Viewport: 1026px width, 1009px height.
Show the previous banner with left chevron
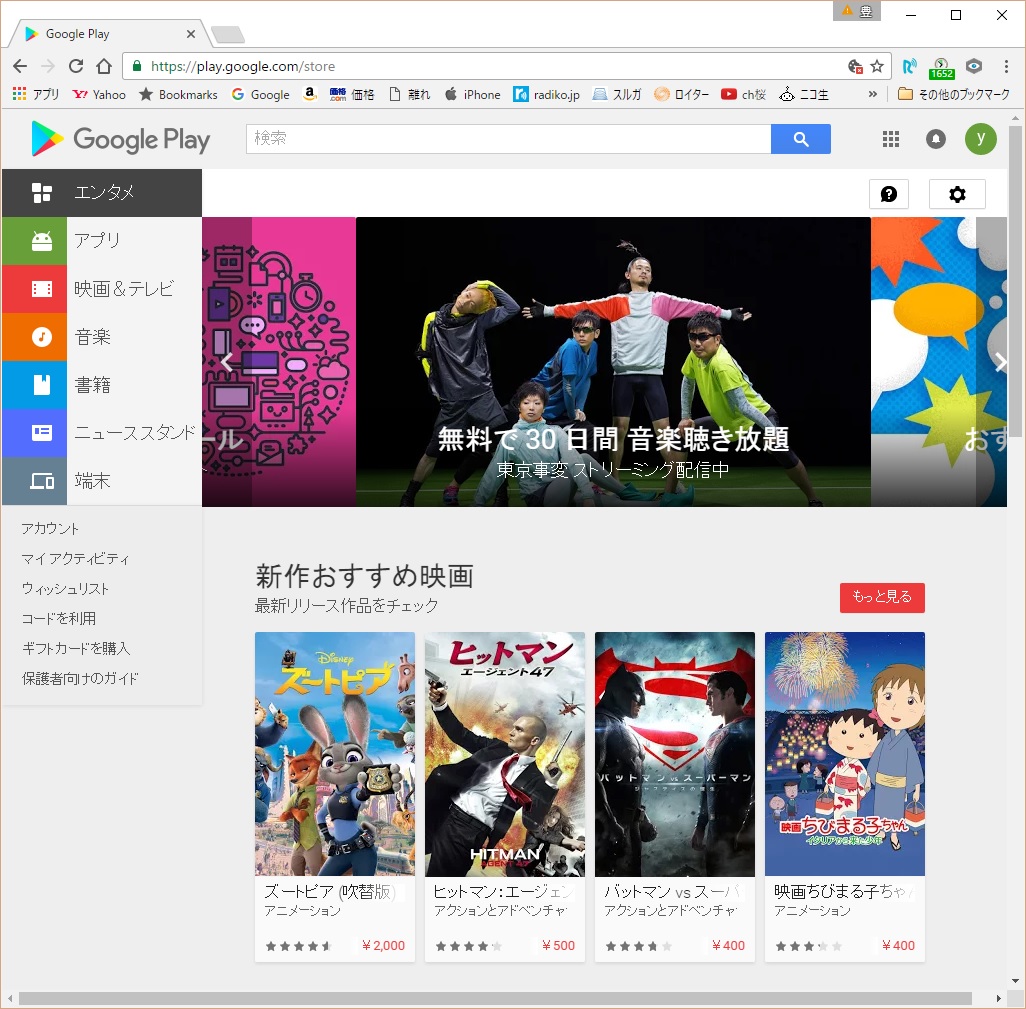pyautogui.click(x=227, y=362)
